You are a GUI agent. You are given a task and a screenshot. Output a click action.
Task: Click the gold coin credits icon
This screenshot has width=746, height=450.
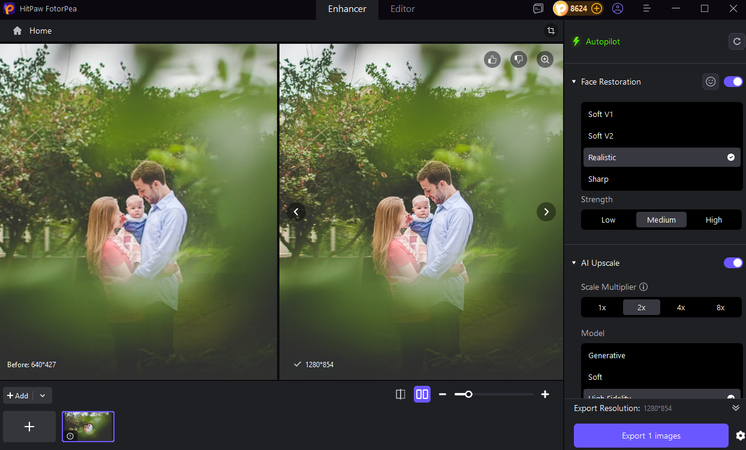pyautogui.click(x=560, y=9)
